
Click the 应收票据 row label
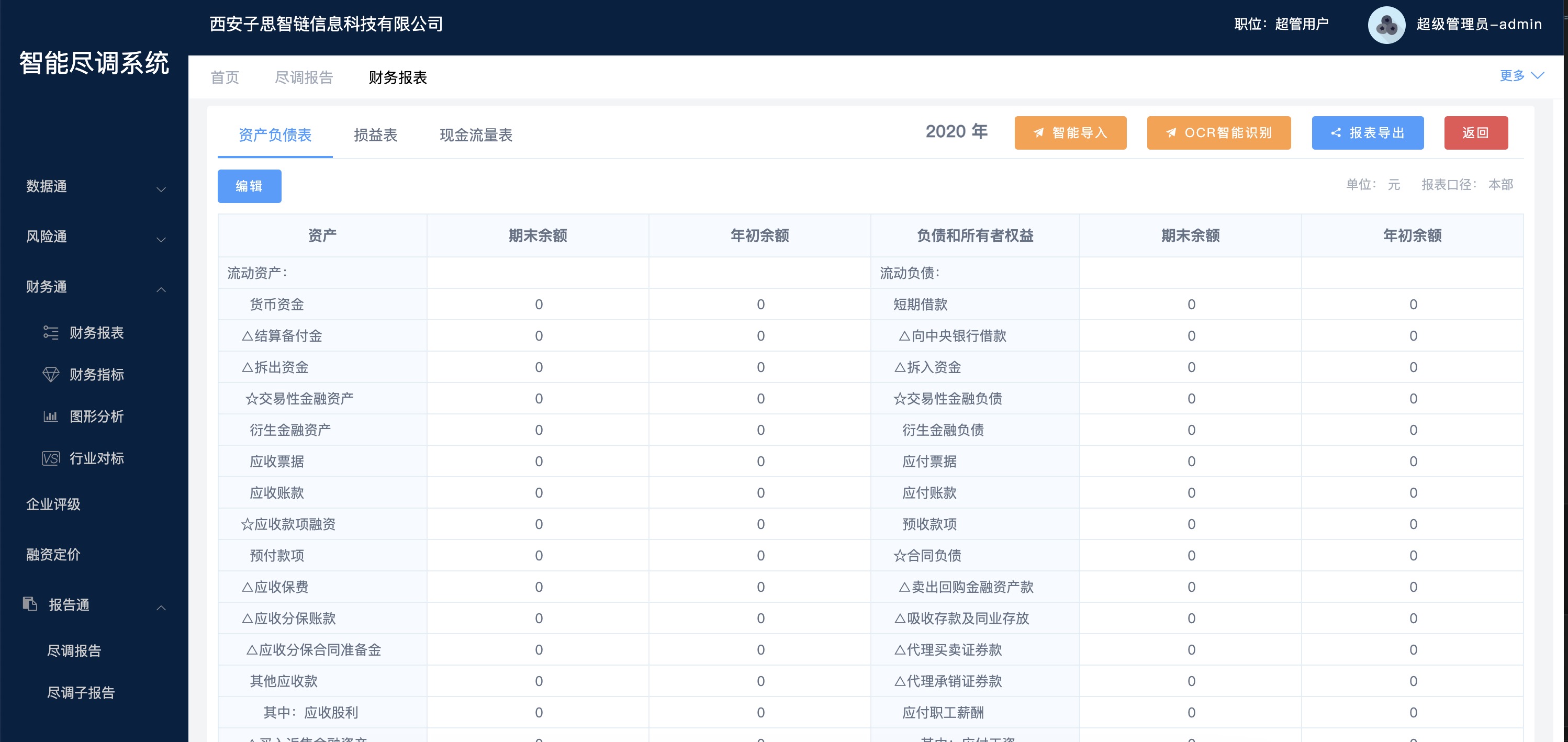[277, 462]
